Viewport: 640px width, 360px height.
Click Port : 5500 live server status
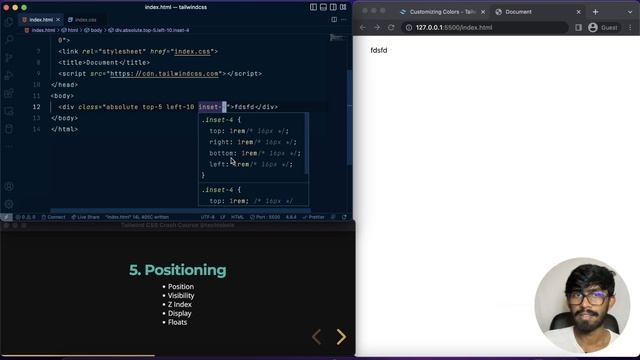(x=264, y=217)
